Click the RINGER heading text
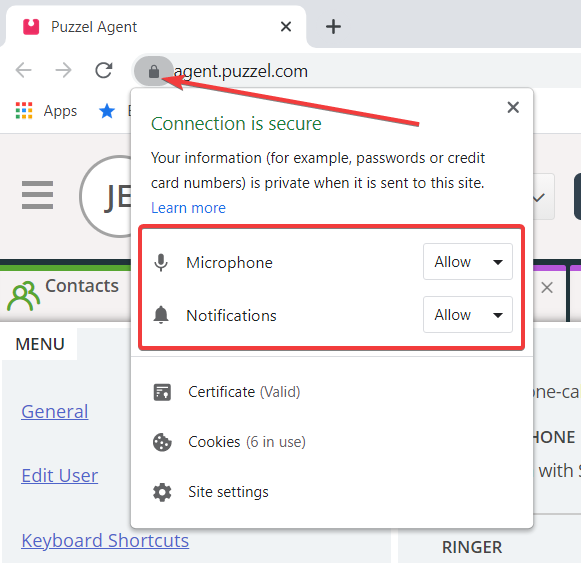This screenshot has height=563, width=581. [472, 547]
